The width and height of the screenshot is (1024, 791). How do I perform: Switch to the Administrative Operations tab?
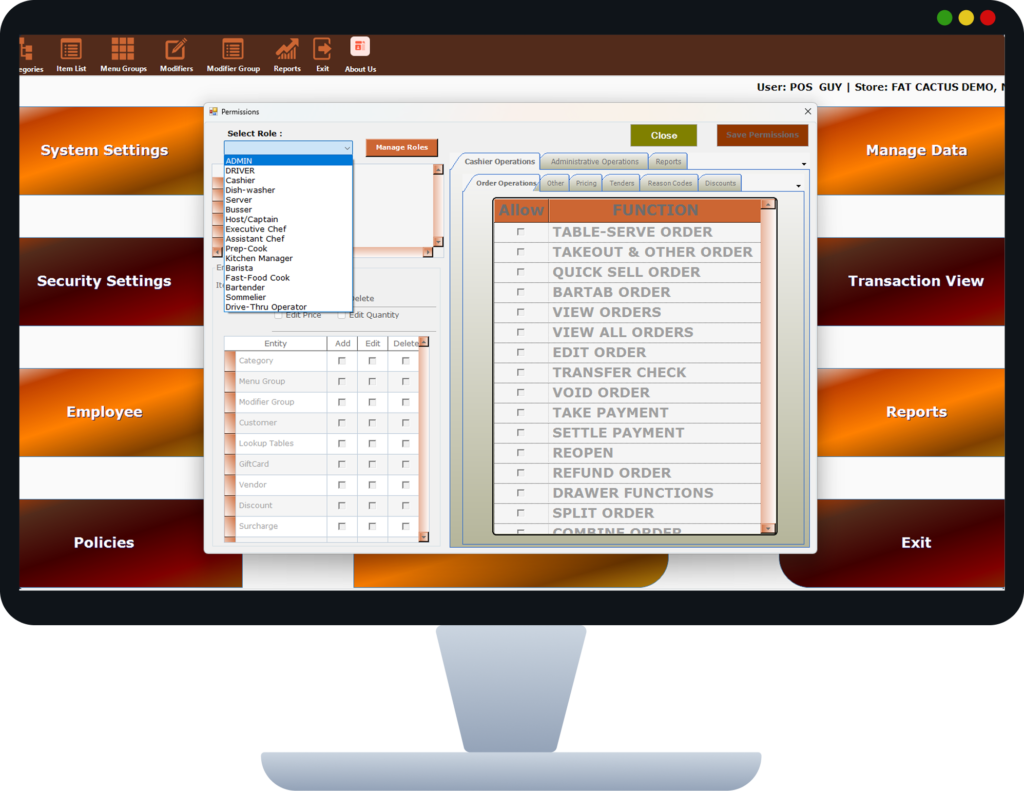(x=594, y=162)
